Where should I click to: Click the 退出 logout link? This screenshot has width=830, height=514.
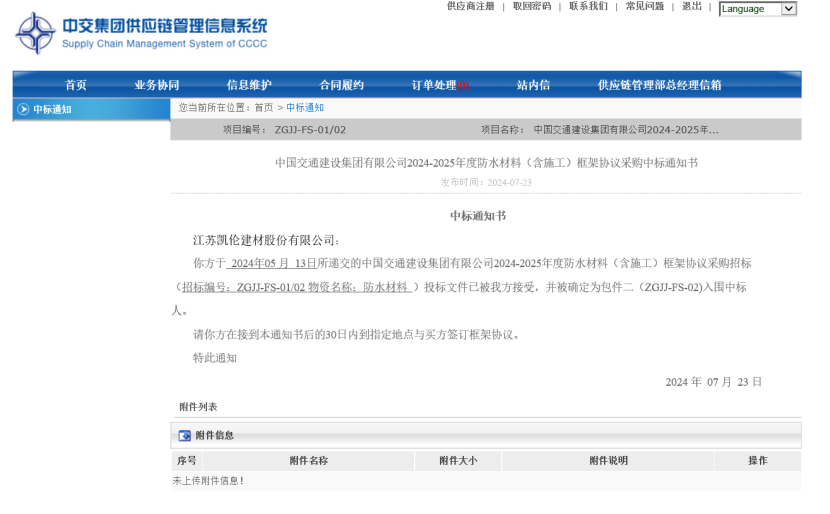[x=691, y=6]
